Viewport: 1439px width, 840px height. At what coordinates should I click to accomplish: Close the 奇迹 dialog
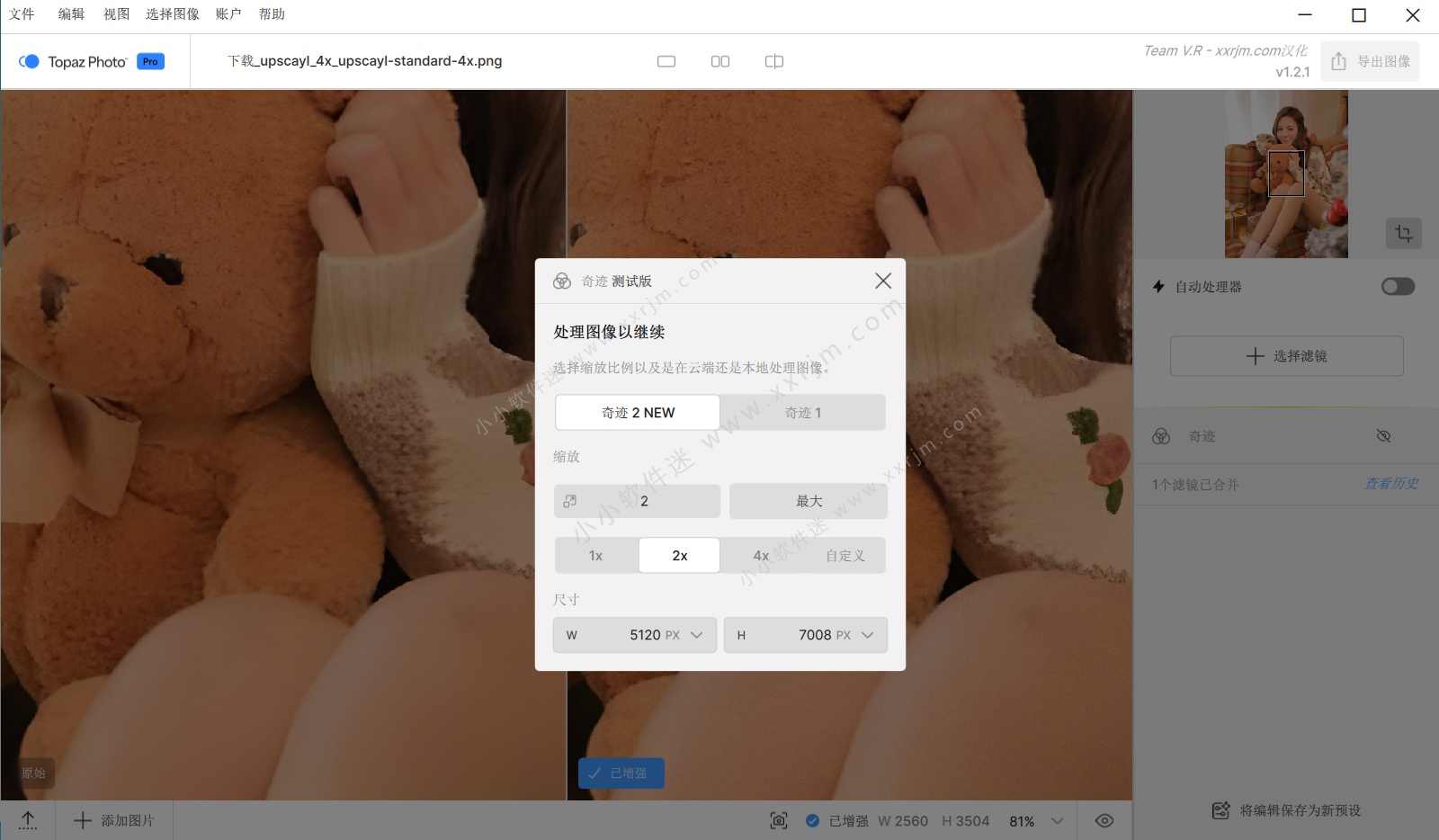click(883, 281)
